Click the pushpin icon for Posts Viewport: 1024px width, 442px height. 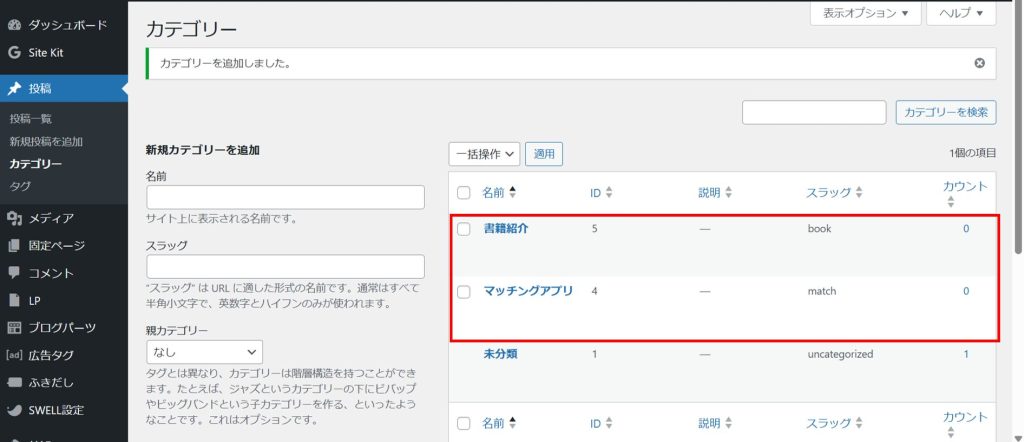point(14,89)
